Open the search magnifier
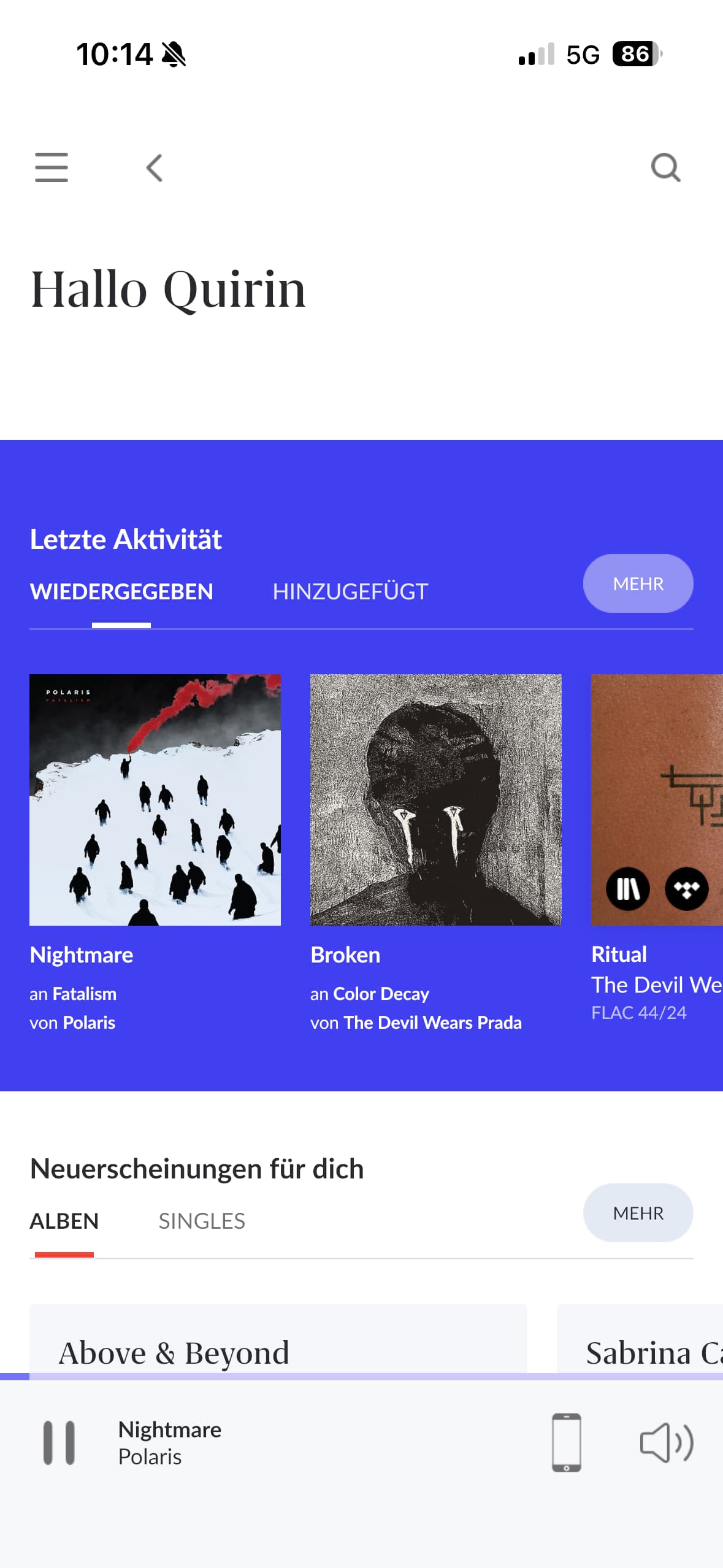The height and width of the screenshot is (1568, 723). pyautogui.click(x=666, y=167)
